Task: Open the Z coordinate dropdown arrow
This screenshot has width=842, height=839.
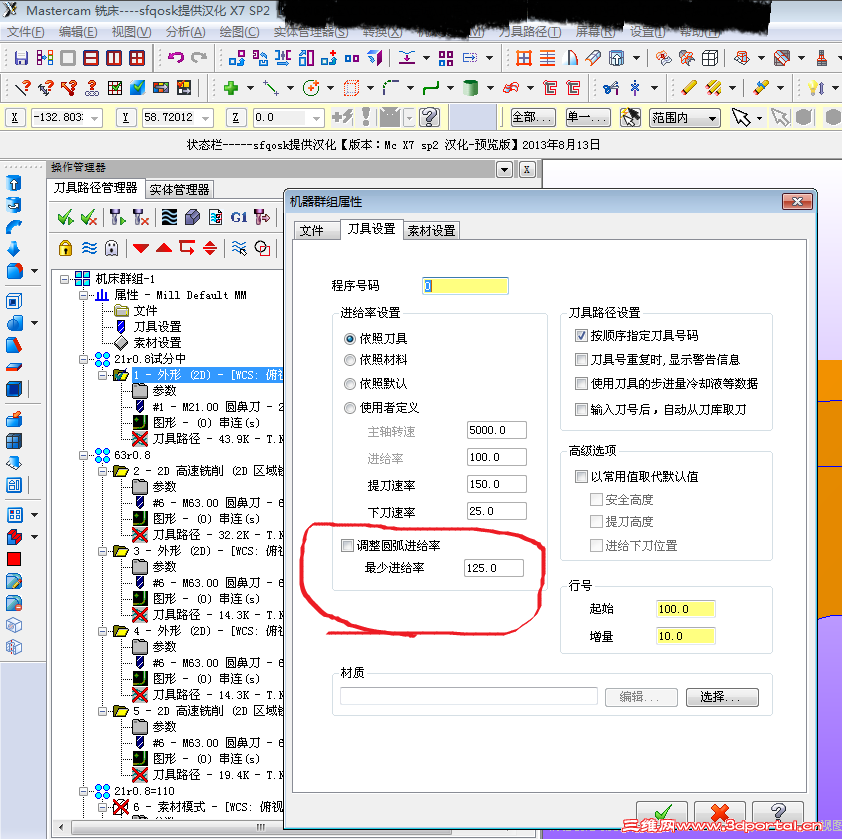Action: (x=316, y=118)
